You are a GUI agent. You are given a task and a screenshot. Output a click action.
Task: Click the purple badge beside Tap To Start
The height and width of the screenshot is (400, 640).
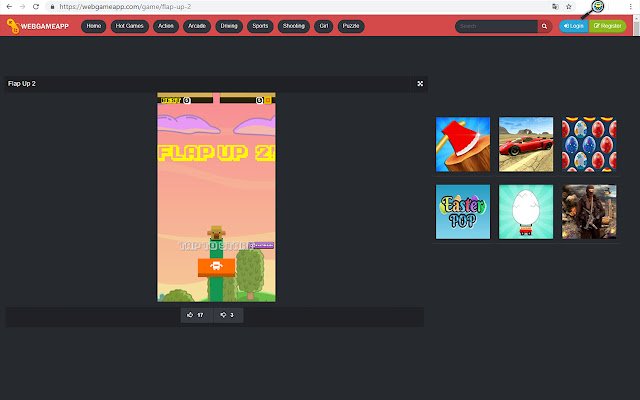click(x=262, y=245)
